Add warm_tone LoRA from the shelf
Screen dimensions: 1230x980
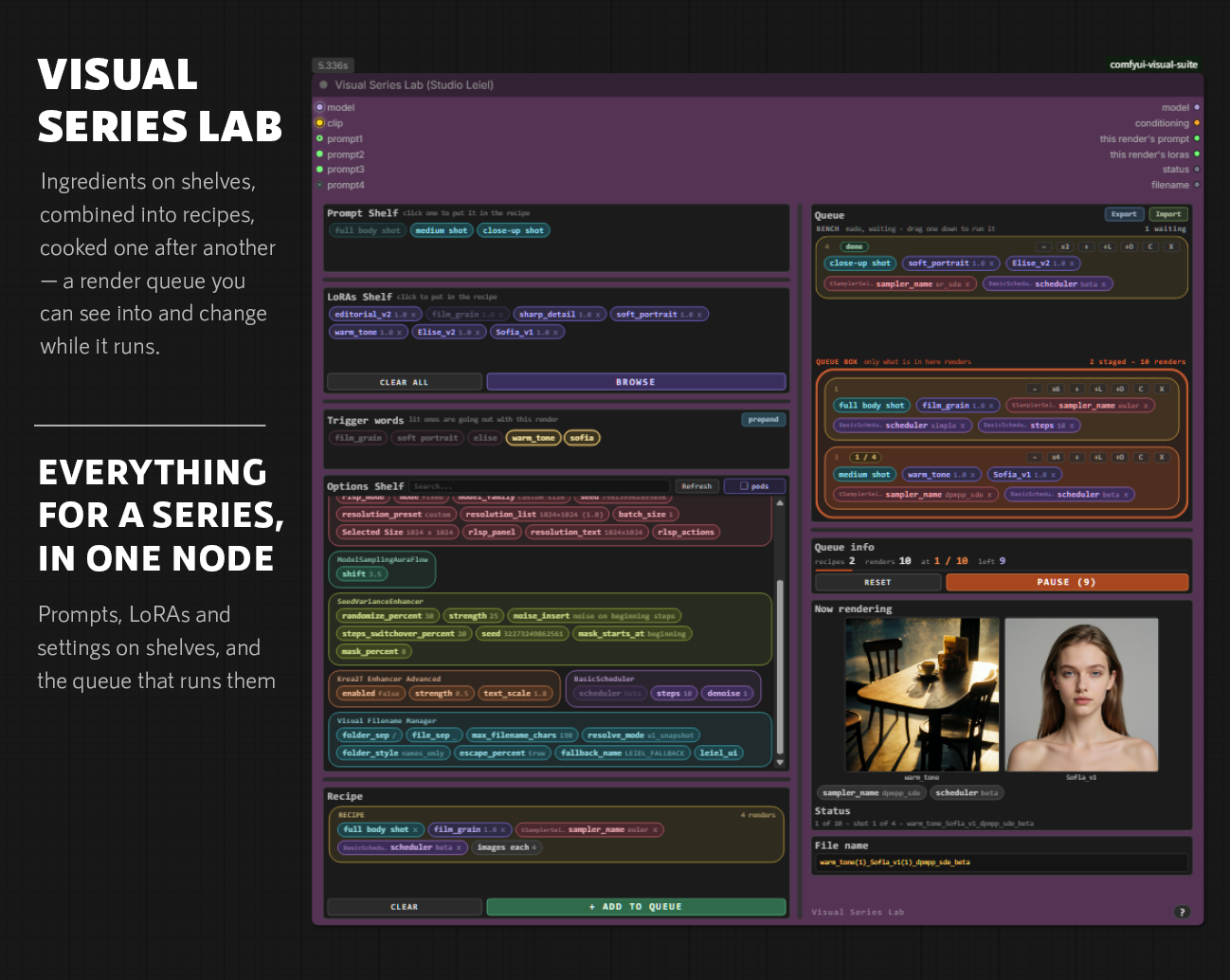pyautogui.click(x=369, y=332)
